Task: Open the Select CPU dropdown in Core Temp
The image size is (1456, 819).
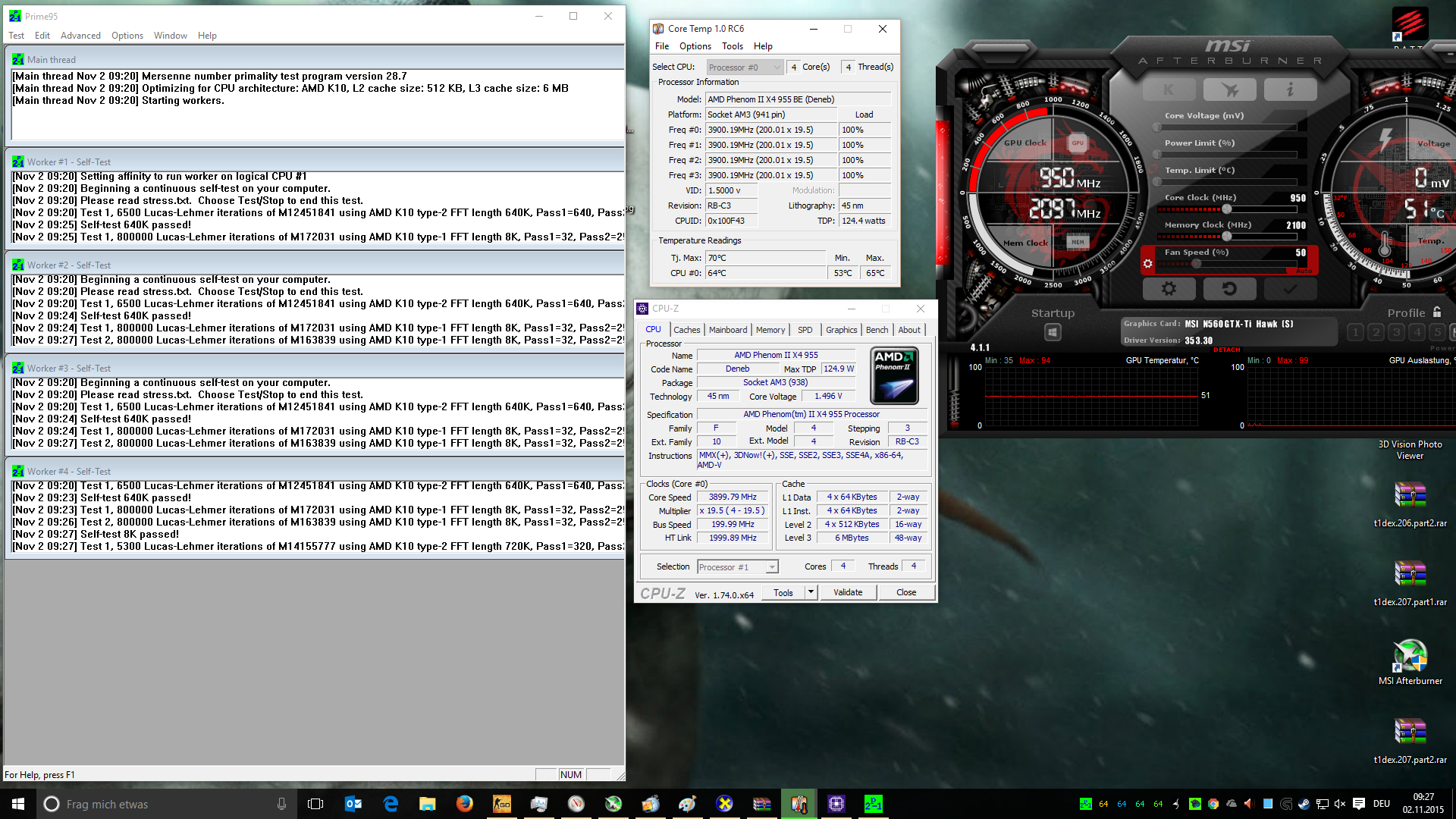Action: (745, 67)
